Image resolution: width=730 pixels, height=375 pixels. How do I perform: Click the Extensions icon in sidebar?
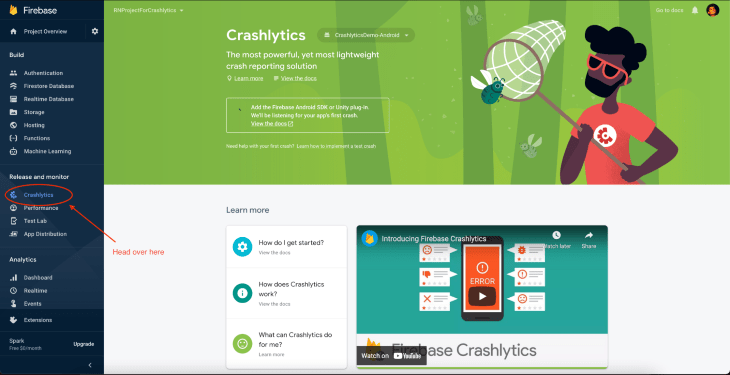click(x=14, y=320)
